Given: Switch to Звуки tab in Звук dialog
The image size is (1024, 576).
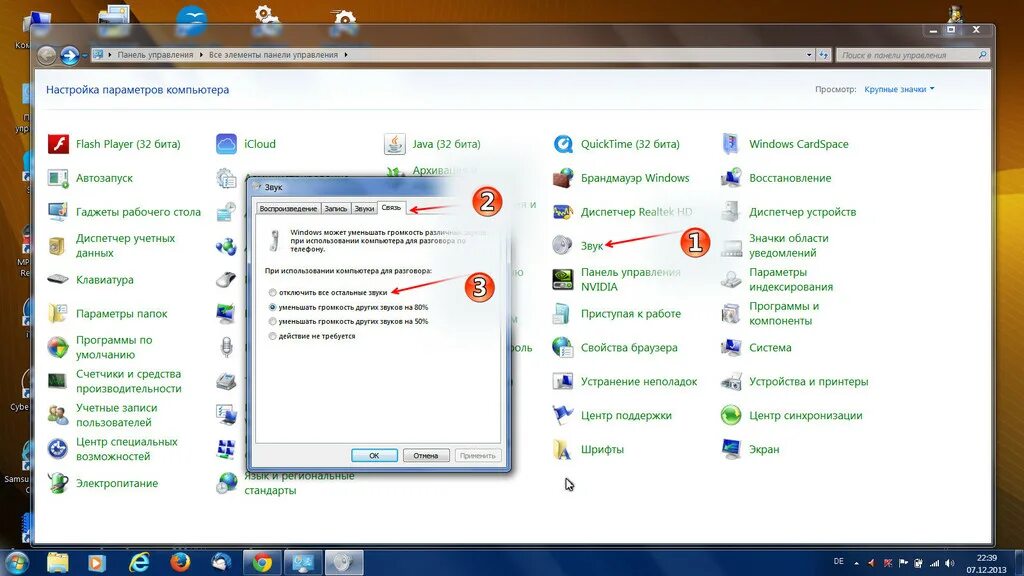Looking at the screenshot, I should tap(364, 209).
